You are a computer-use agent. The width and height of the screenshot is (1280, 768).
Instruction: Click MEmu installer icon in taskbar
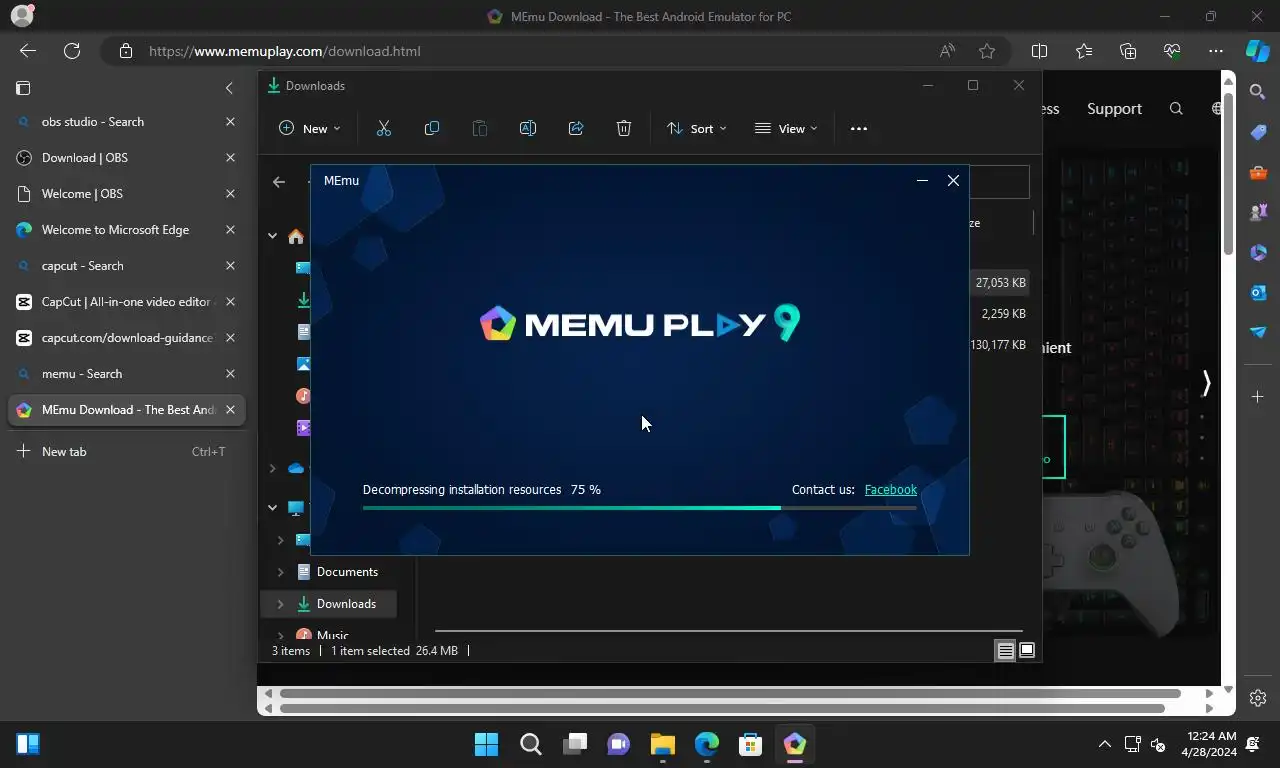click(795, 744)
